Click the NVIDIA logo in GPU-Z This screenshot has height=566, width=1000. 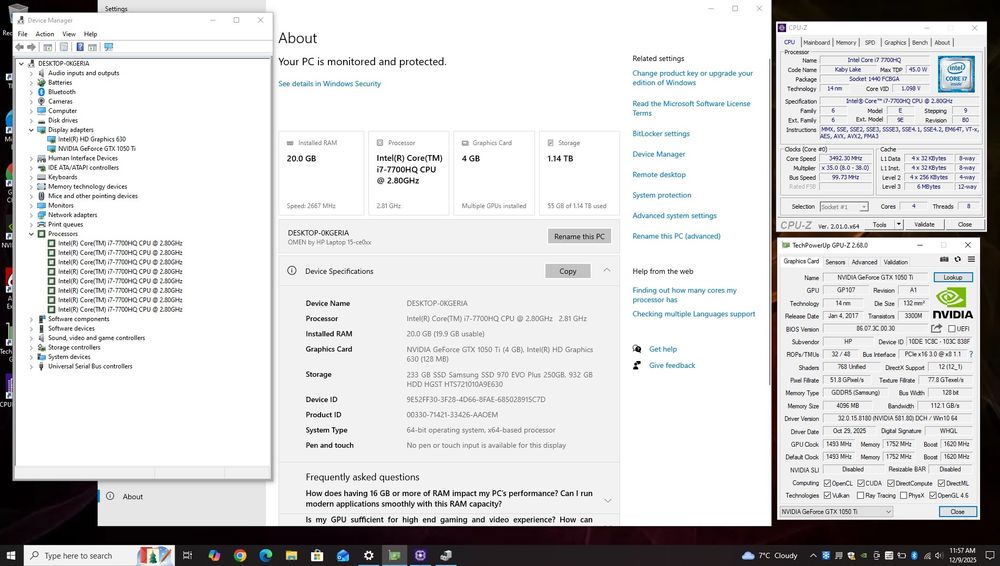coord(952,304)
